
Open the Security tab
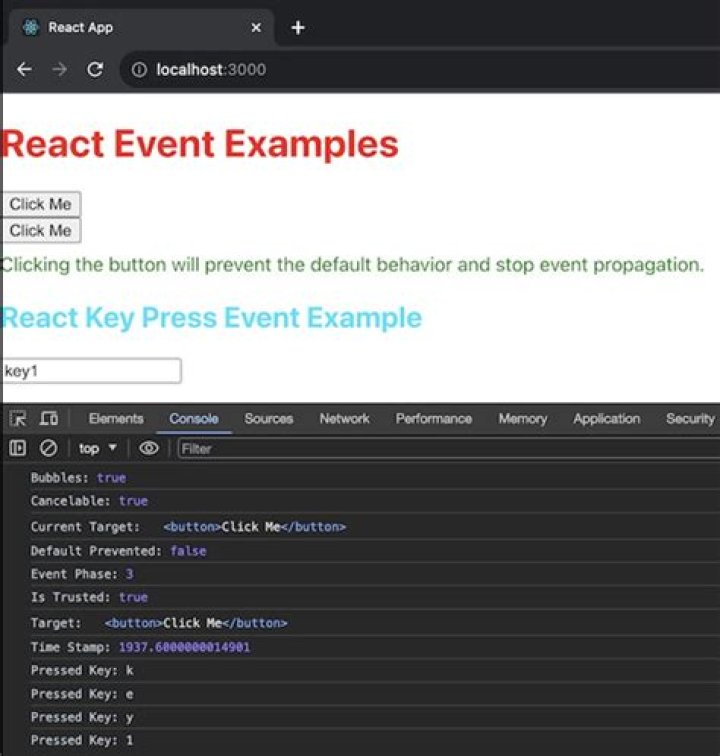click(x=690, y=418)
